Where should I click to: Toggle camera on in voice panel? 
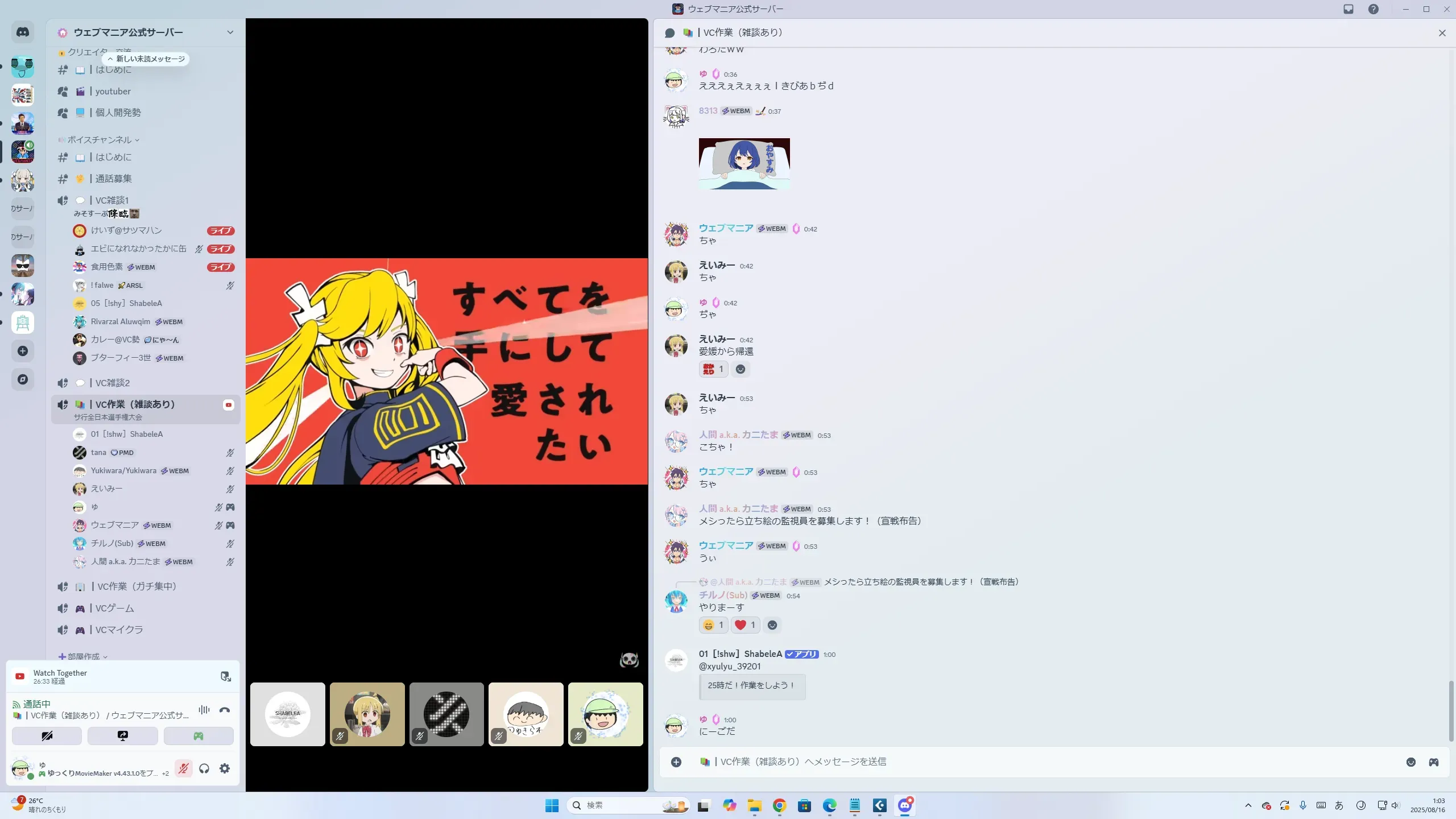click(x=47, y=736)
